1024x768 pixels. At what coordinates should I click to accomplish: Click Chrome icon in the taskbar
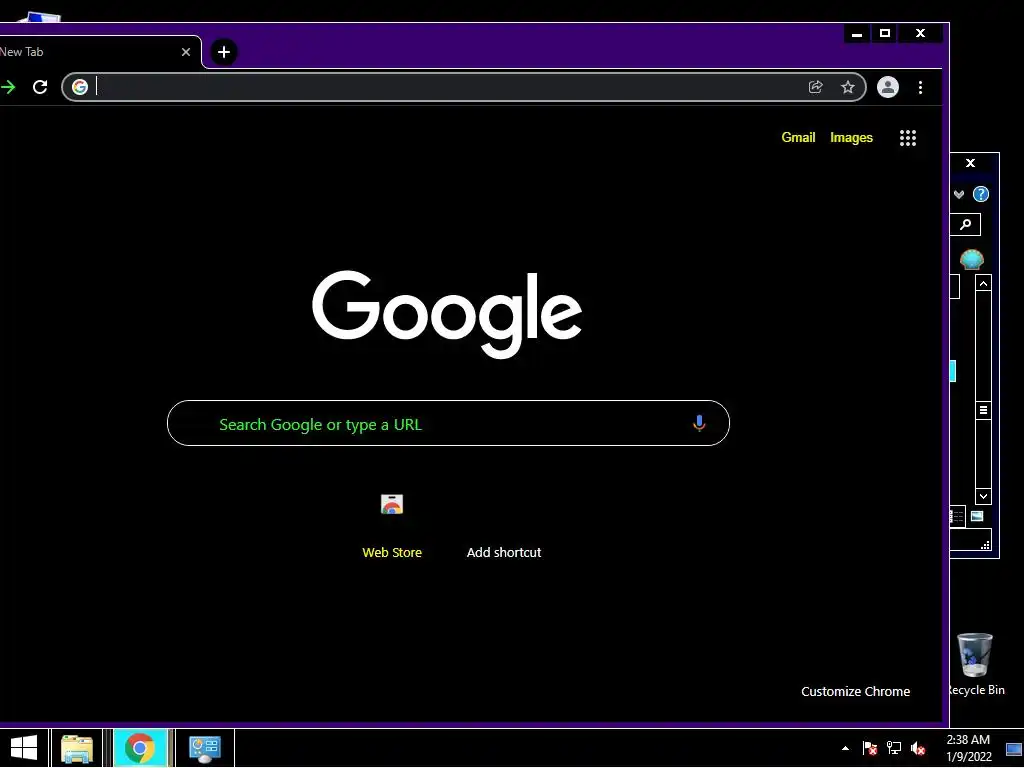[x=140, y=748]
